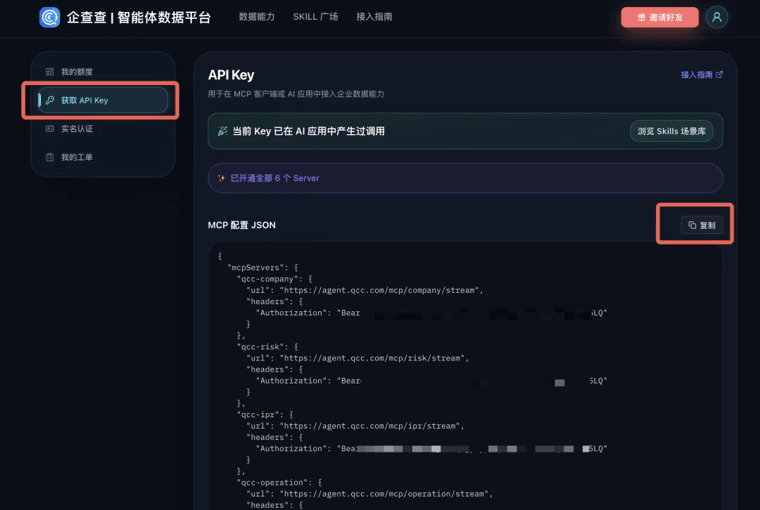The width and height of the screenshot is (760, 510).
Task: Go to SKILL 广场 tab
Action: coord(316,17)
